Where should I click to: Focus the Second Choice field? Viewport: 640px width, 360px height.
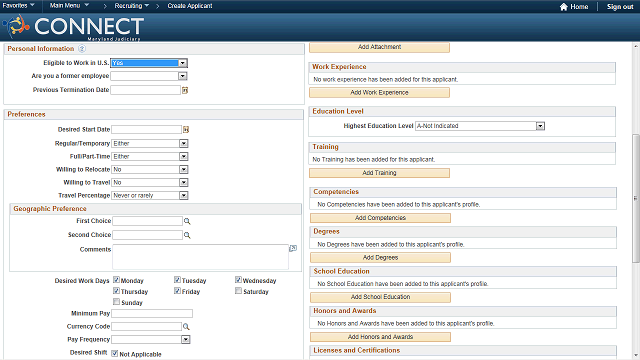click(x=147, y=235)
